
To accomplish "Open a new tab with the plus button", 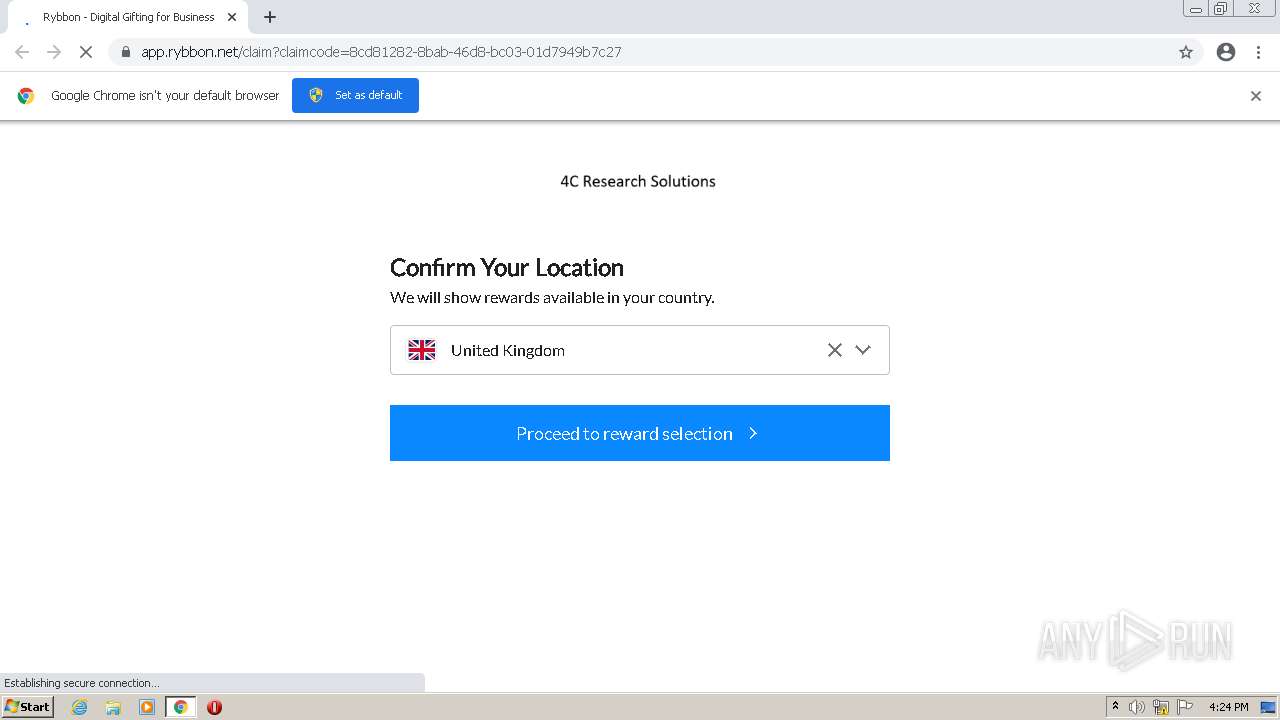I will 270,17.
